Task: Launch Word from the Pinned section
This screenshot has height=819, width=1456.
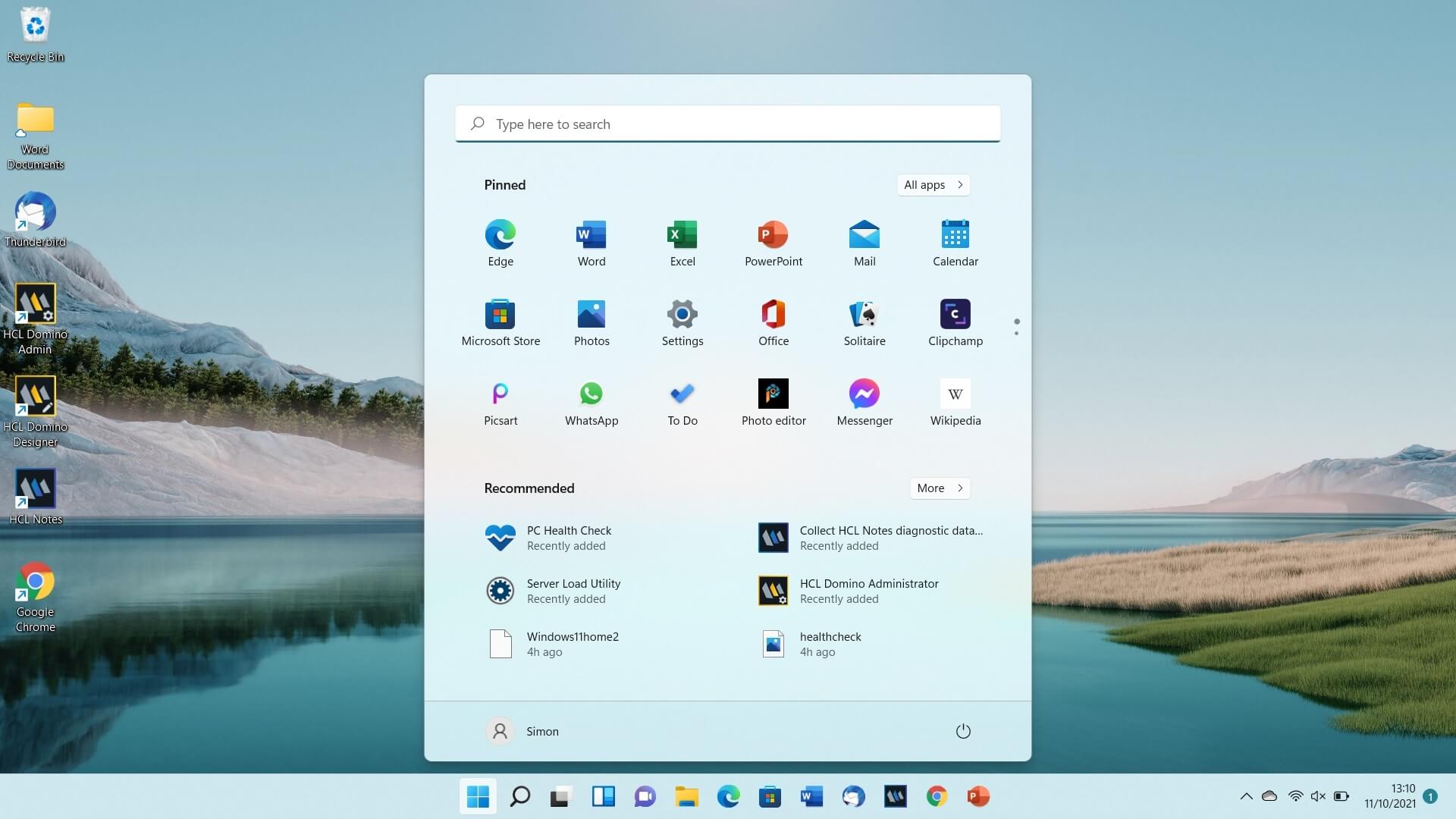Action: coord(591,243)
